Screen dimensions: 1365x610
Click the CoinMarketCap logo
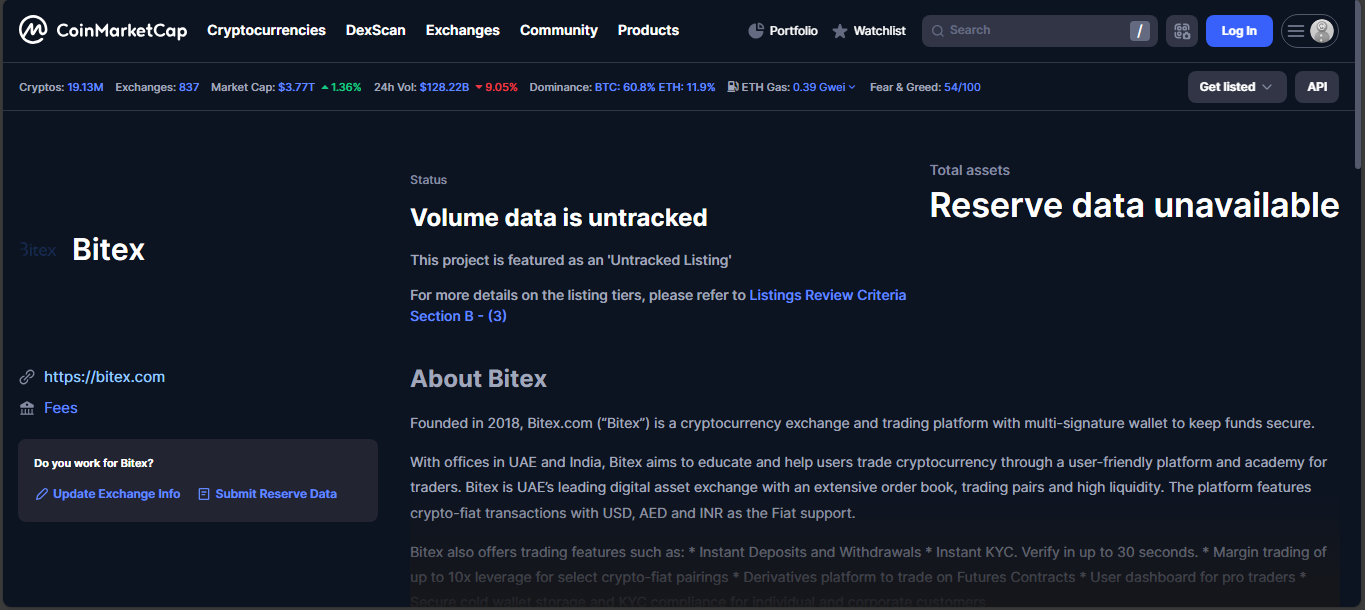point(103,30)
